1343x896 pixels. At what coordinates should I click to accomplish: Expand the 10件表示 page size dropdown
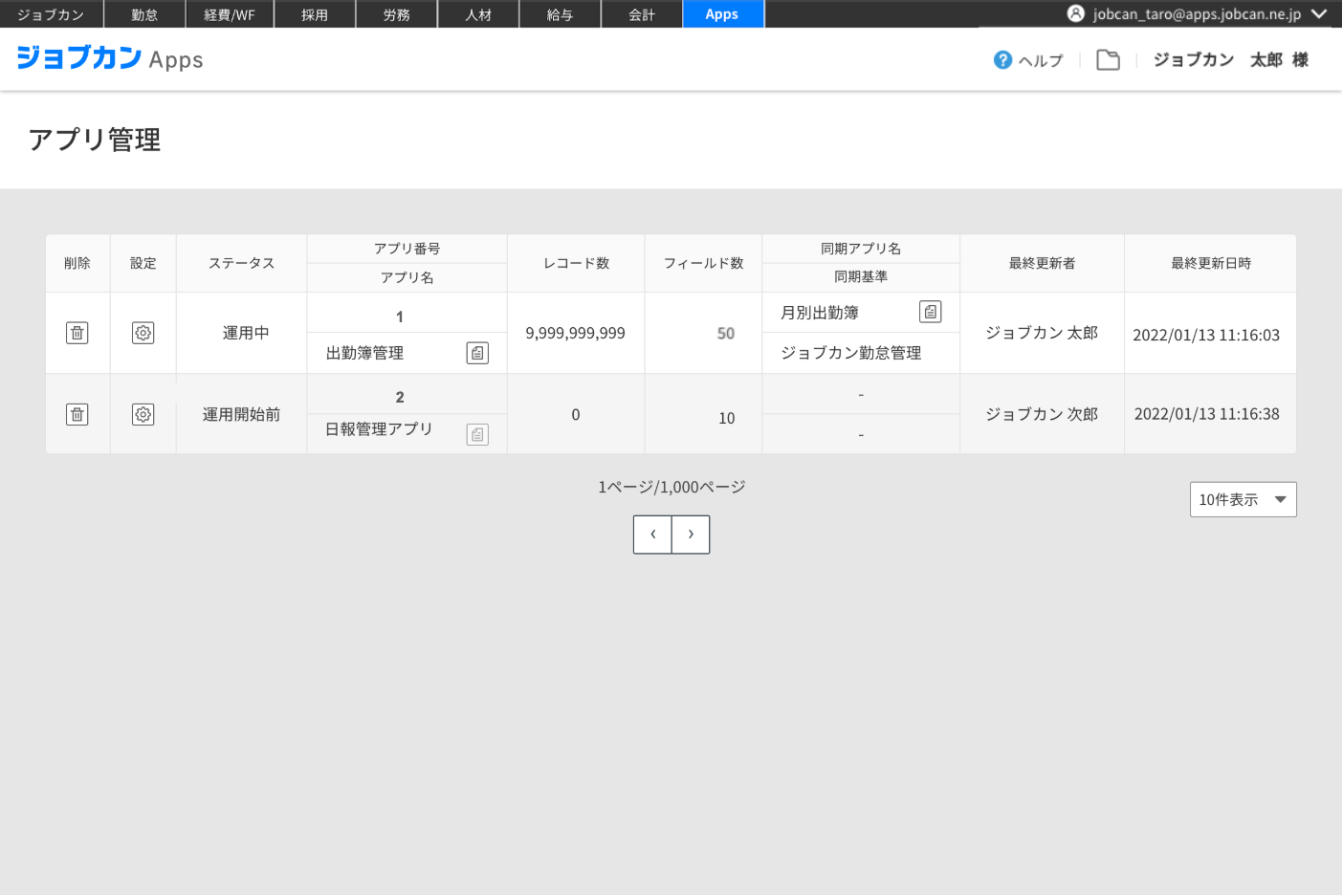[1243, 499]
